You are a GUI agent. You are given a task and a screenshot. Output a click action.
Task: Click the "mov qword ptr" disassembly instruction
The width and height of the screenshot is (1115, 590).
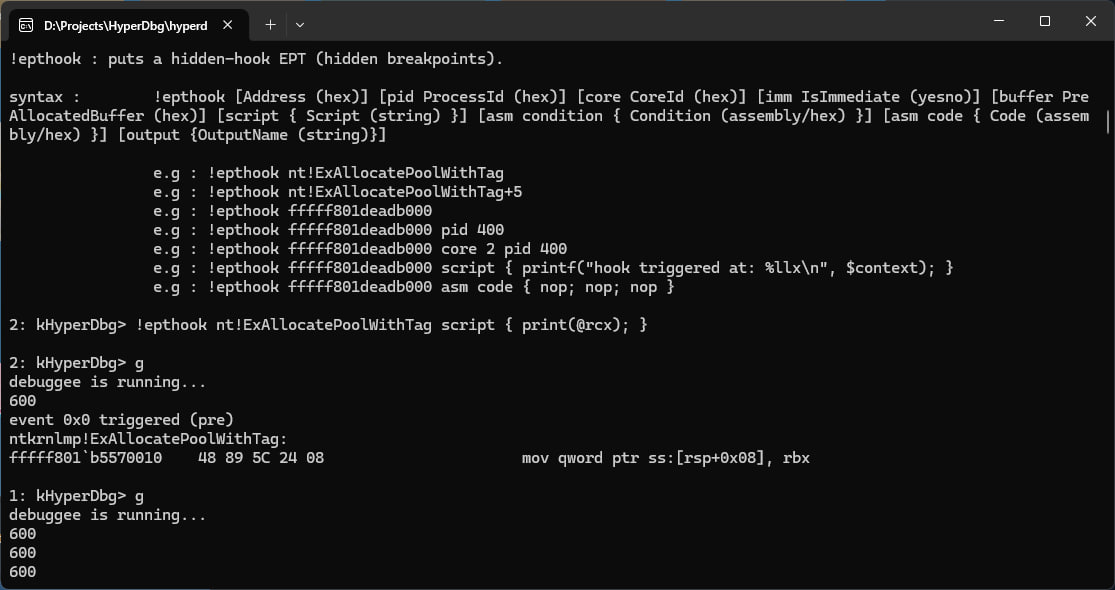tap(666, 458)
